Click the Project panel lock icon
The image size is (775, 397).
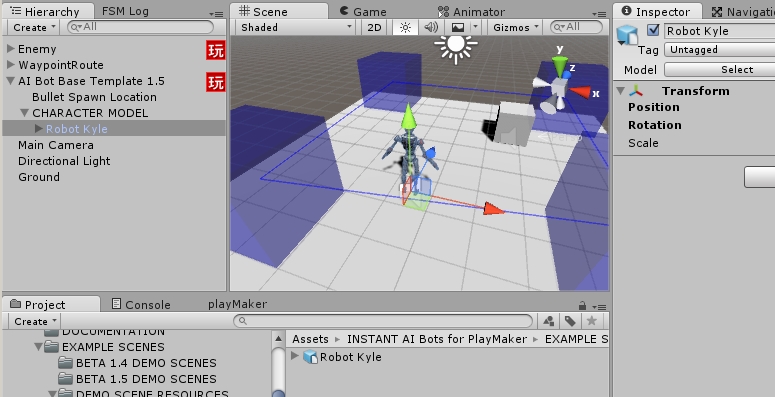coord(582,306)
